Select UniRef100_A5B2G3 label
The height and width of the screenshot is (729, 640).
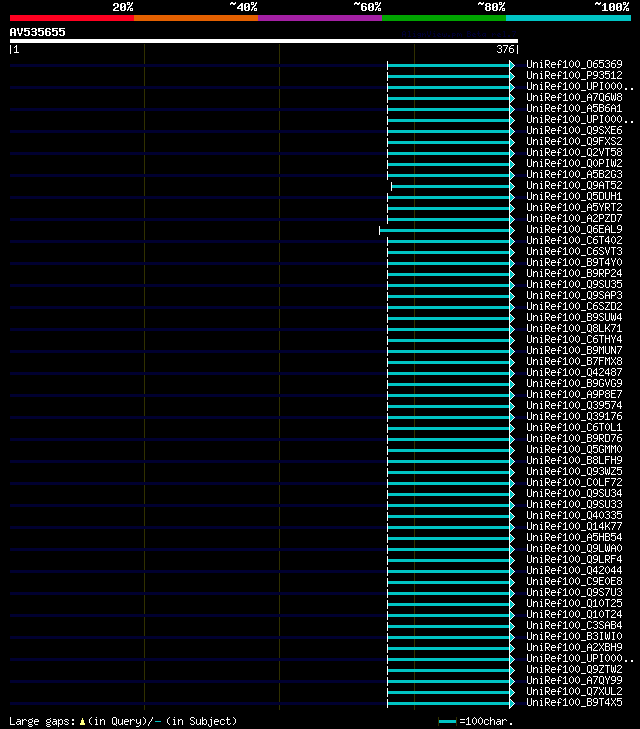point(574,174)
